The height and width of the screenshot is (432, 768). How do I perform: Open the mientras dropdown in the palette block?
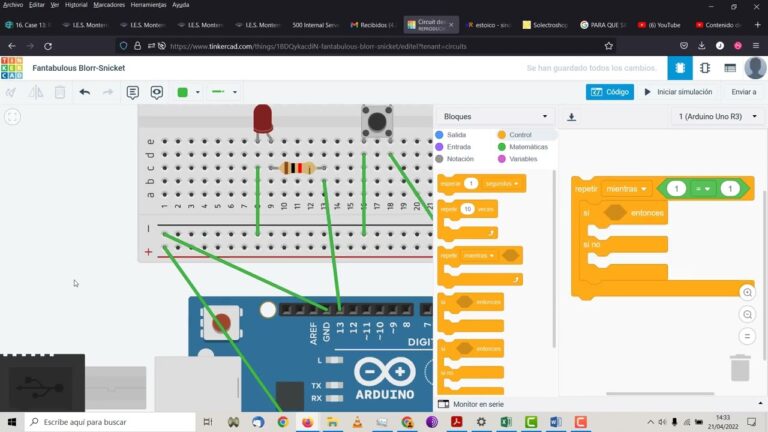click(x=479, y=256)
